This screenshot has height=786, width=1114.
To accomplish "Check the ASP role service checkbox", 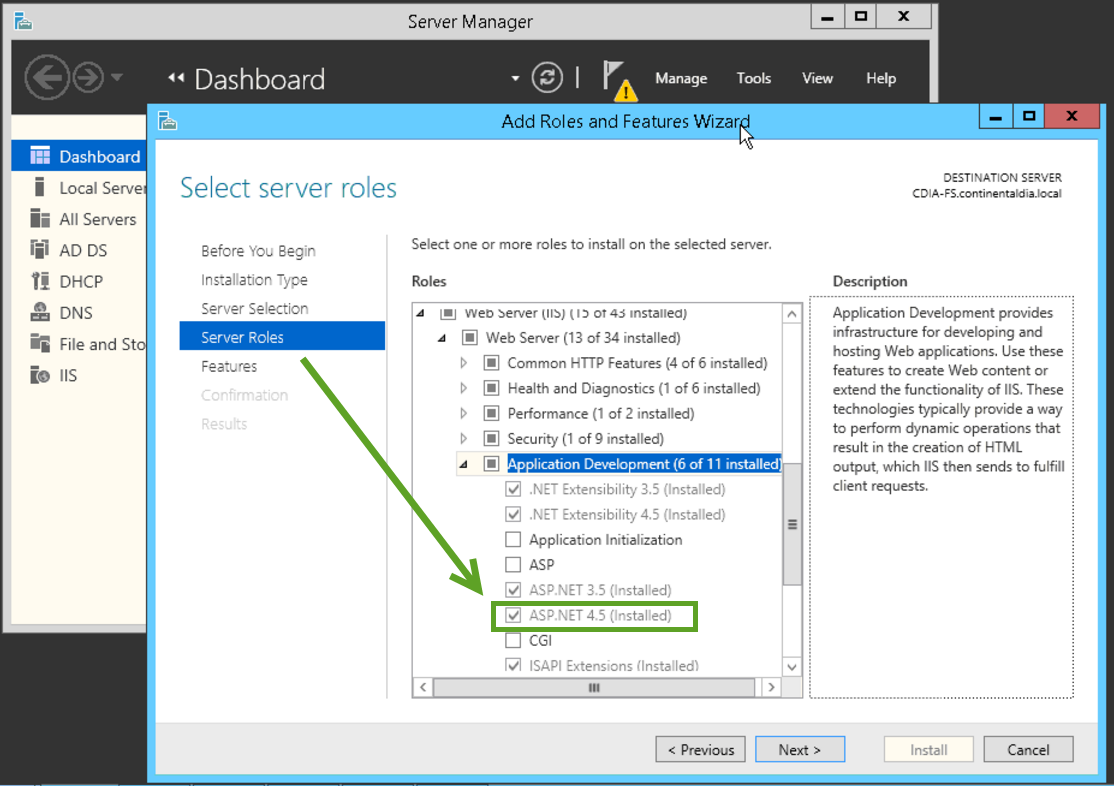I will click(513, 565).
